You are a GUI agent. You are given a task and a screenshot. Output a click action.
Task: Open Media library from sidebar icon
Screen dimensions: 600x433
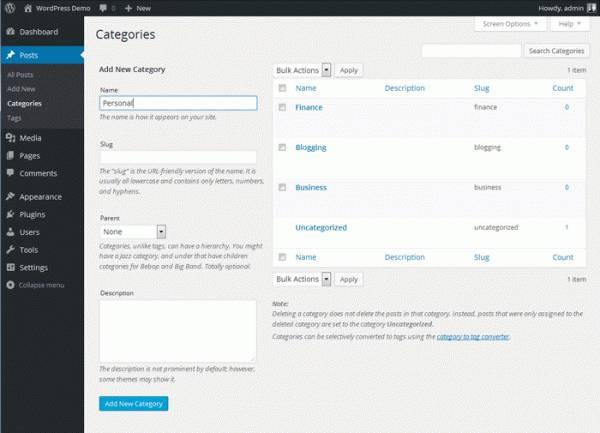coord(10,138)
